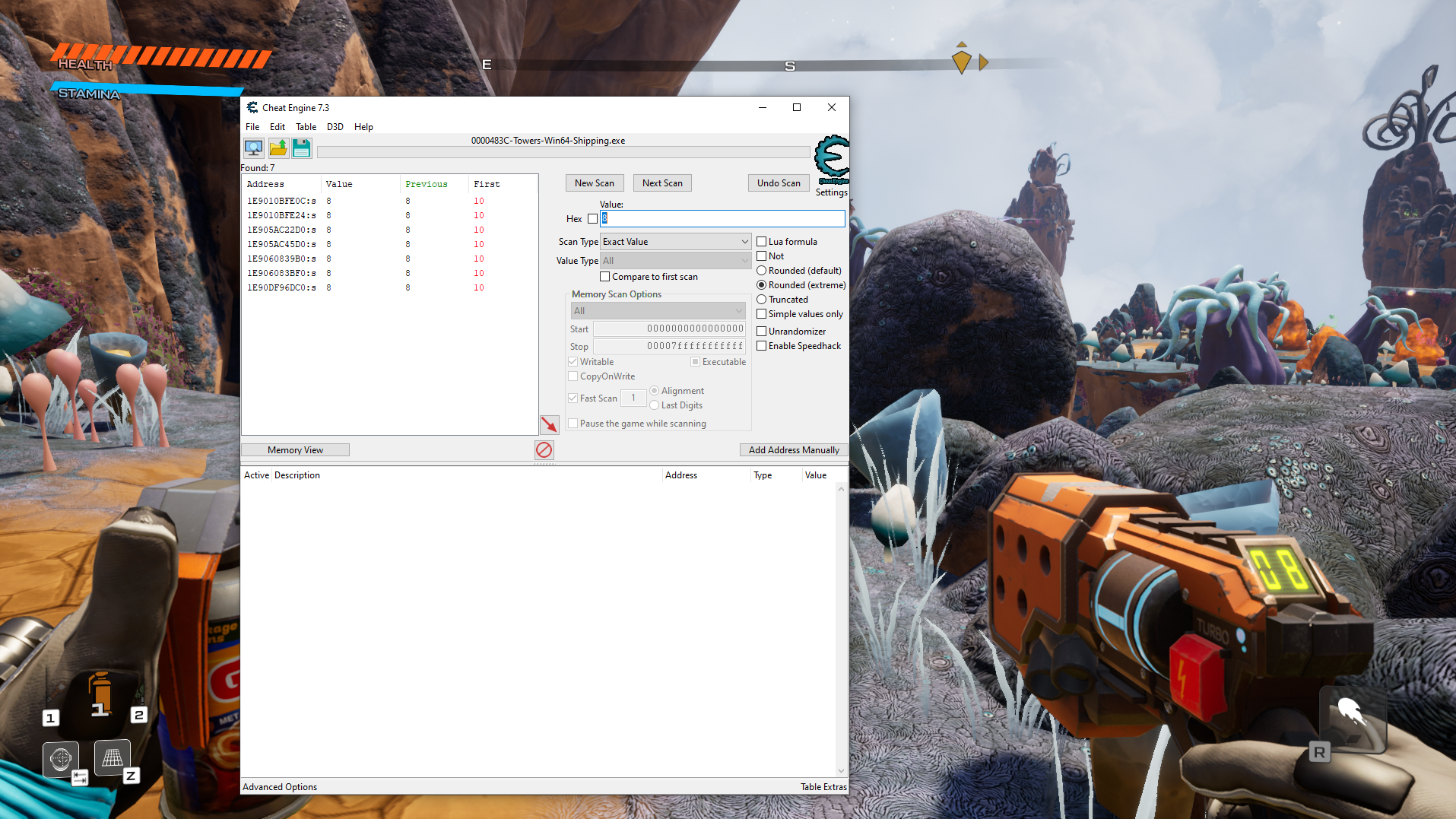Click the Type column header in address table
The image size is (1456, 819).
pyautogui.click(x=776, y=475)
